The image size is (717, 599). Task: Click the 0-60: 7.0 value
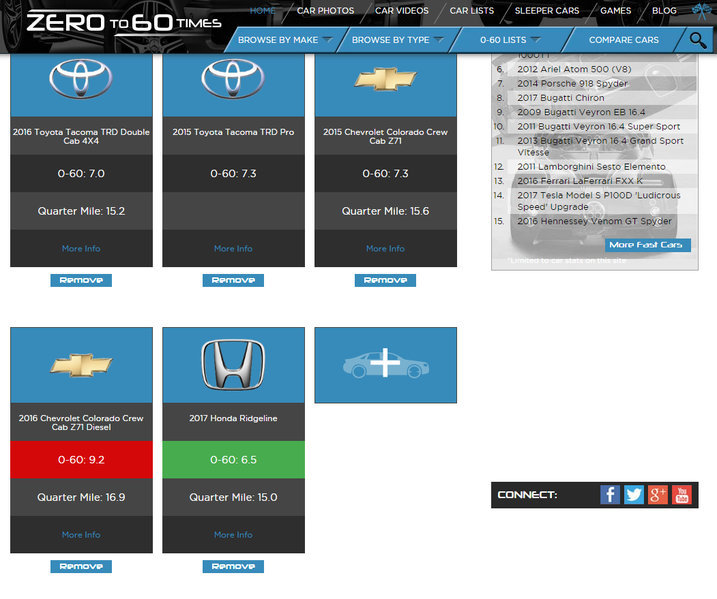(81, 174)
